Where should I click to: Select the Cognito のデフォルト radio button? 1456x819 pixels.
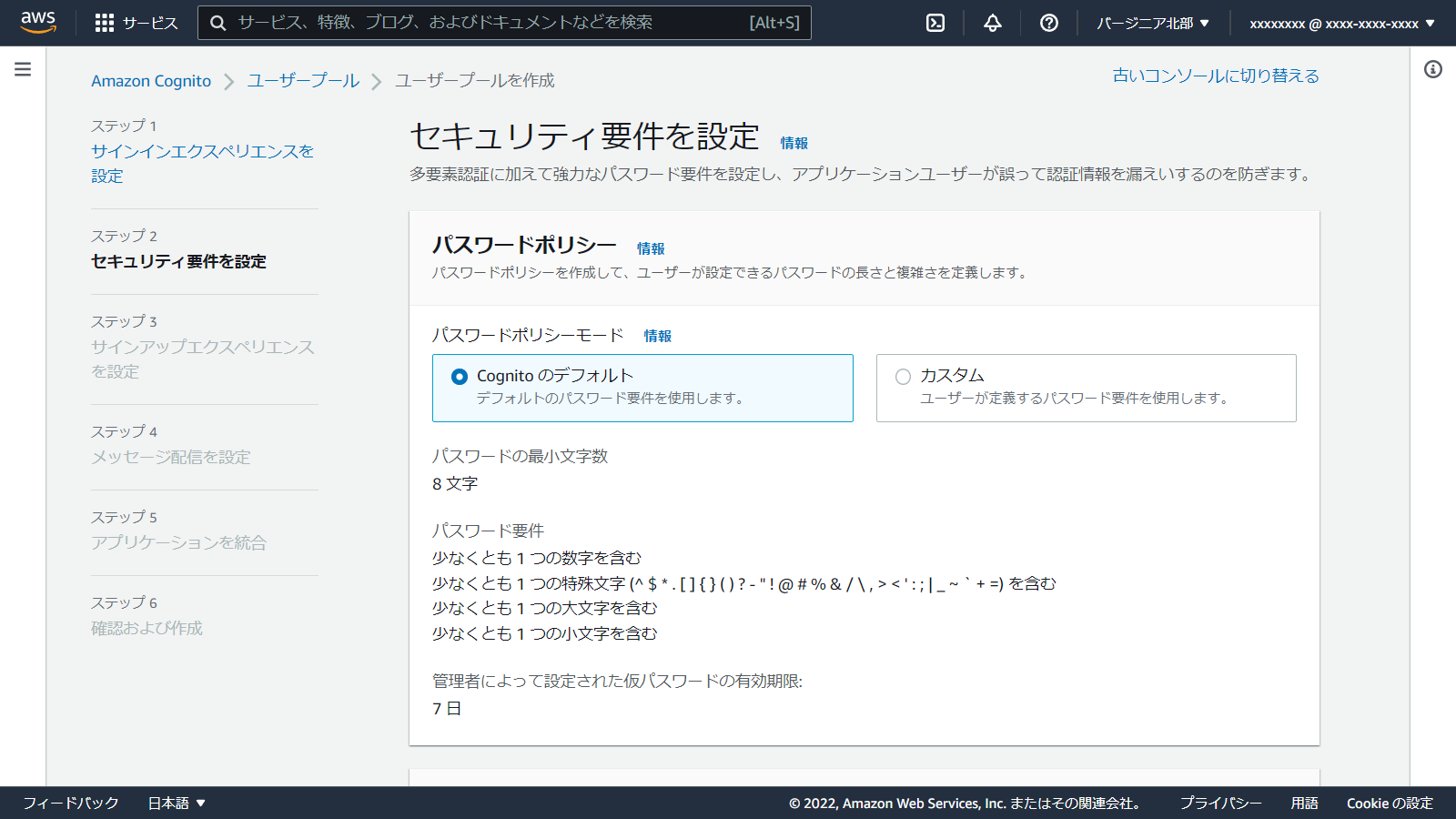click(x=460, y=376)
